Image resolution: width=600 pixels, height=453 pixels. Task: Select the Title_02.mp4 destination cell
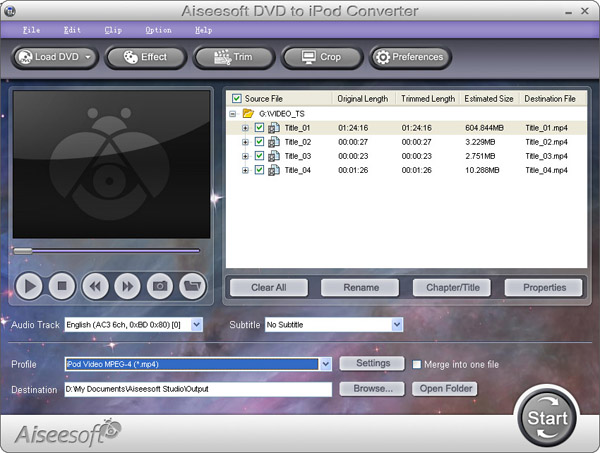[x=546, y=142]
